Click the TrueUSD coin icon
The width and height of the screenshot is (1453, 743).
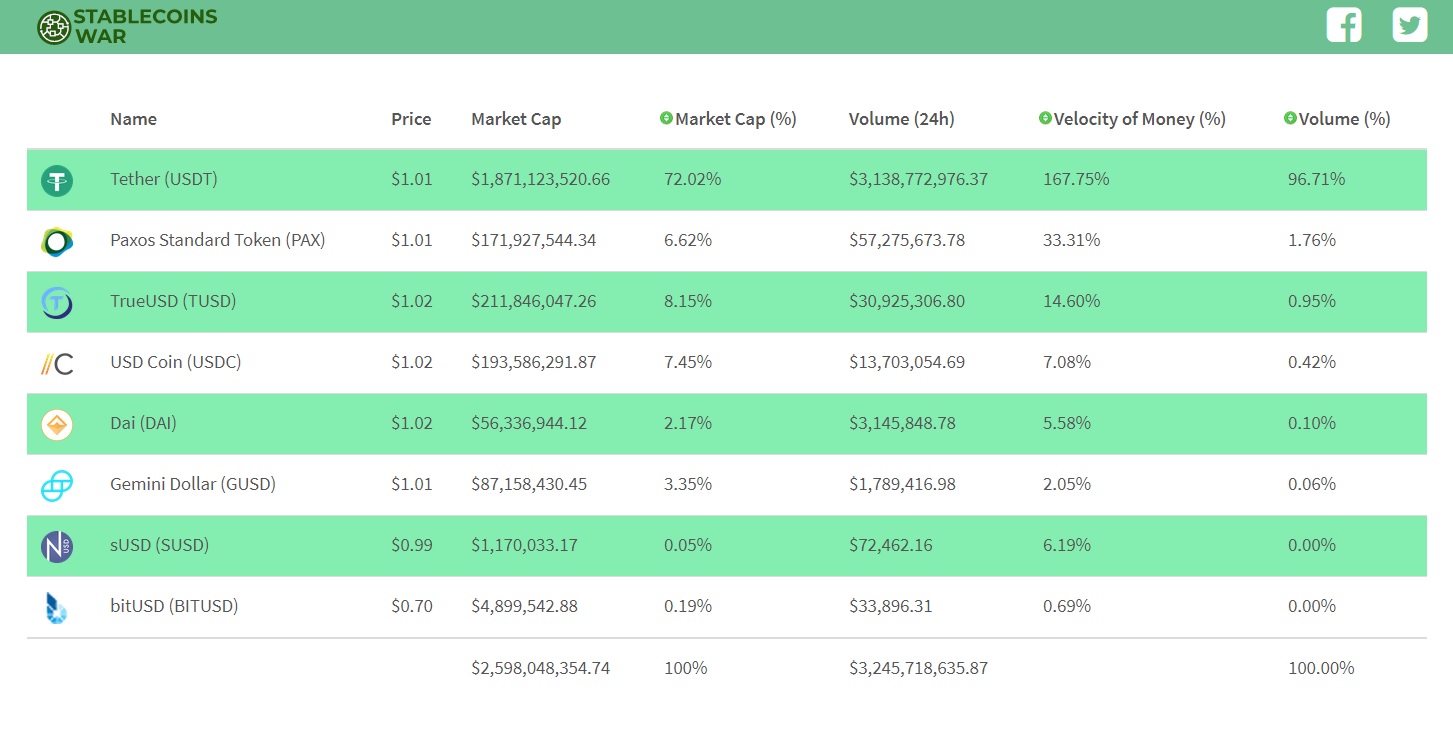[57, 302]
